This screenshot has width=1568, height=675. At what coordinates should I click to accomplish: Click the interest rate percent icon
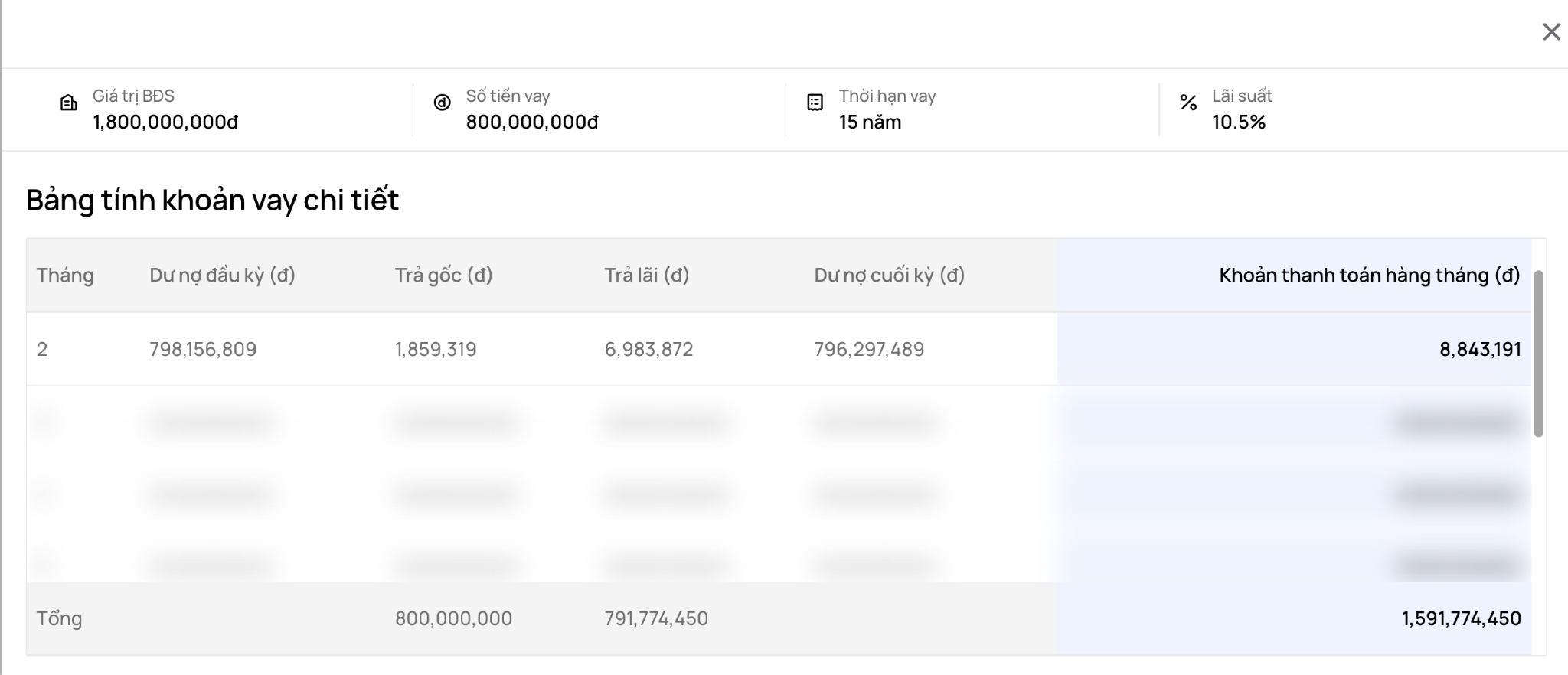tap(1188, 103)
